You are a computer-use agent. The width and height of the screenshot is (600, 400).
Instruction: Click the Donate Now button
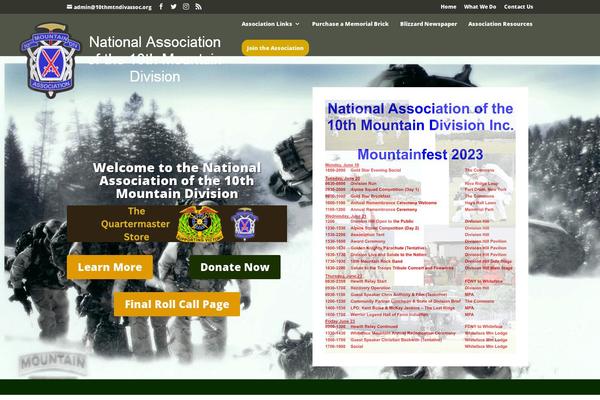pyautogui.click(x=235, y=267)
